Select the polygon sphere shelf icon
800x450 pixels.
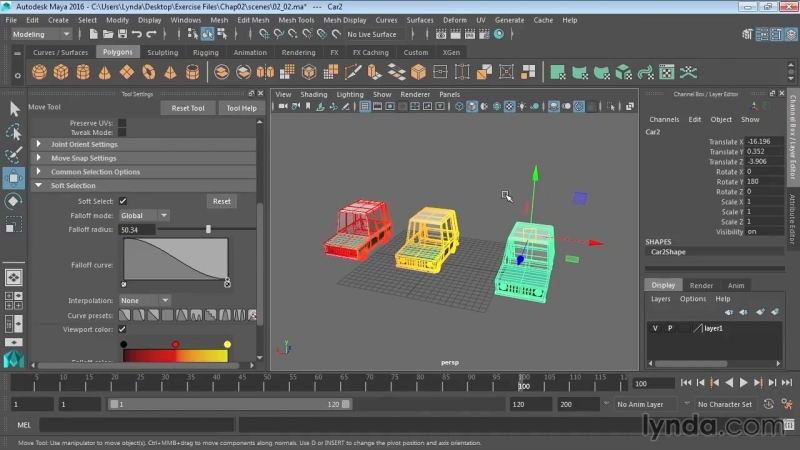click(40, 72)
